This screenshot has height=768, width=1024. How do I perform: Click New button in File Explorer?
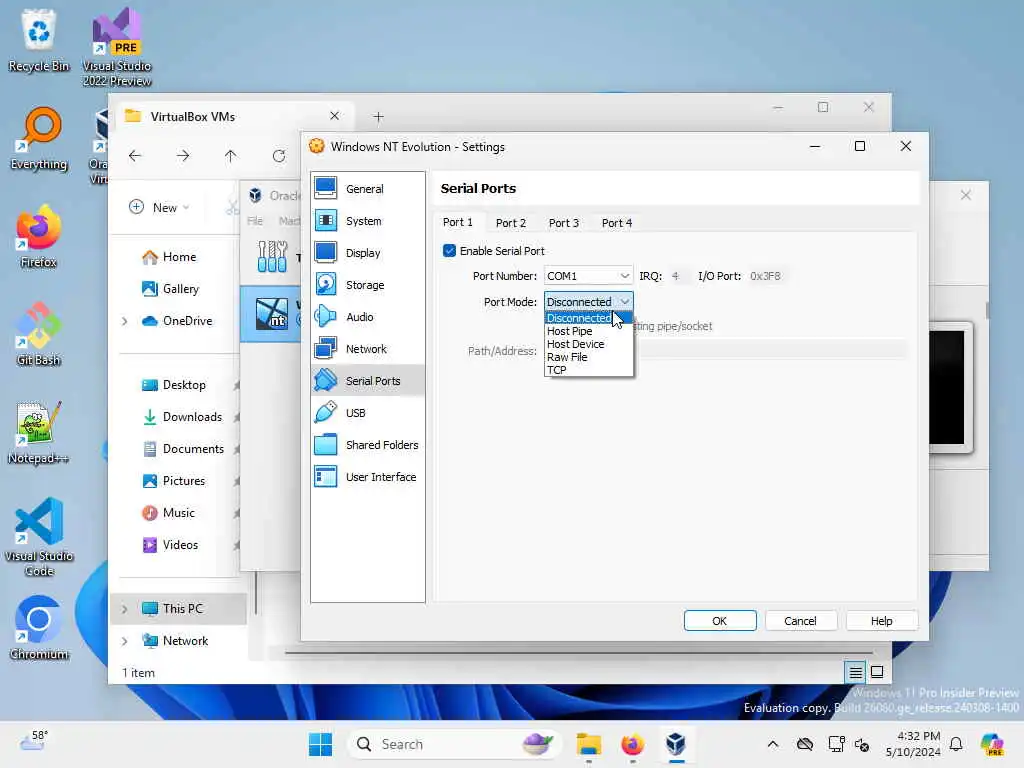(x=159, y=208)
